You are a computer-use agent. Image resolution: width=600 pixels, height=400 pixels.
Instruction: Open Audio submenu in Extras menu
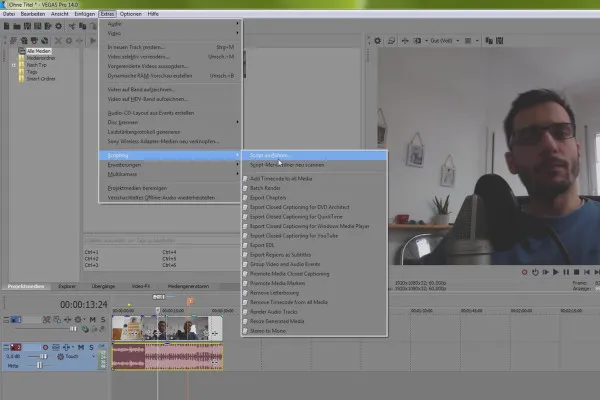point(170,24)
